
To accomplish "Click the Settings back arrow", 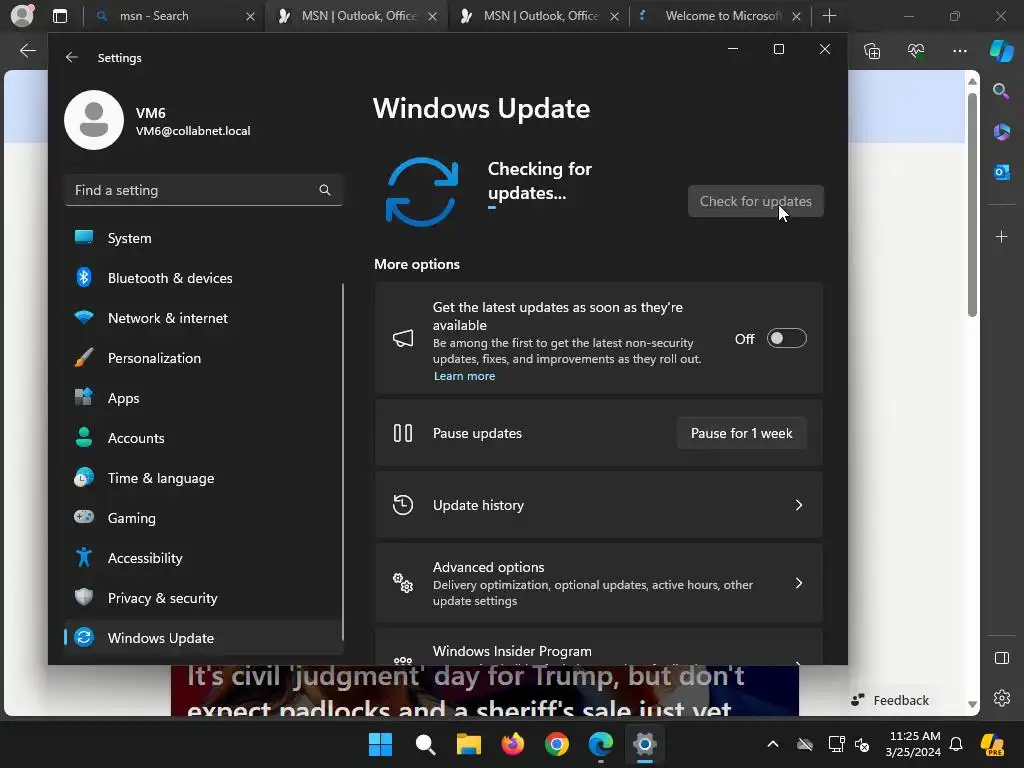I will pos(72,57).
